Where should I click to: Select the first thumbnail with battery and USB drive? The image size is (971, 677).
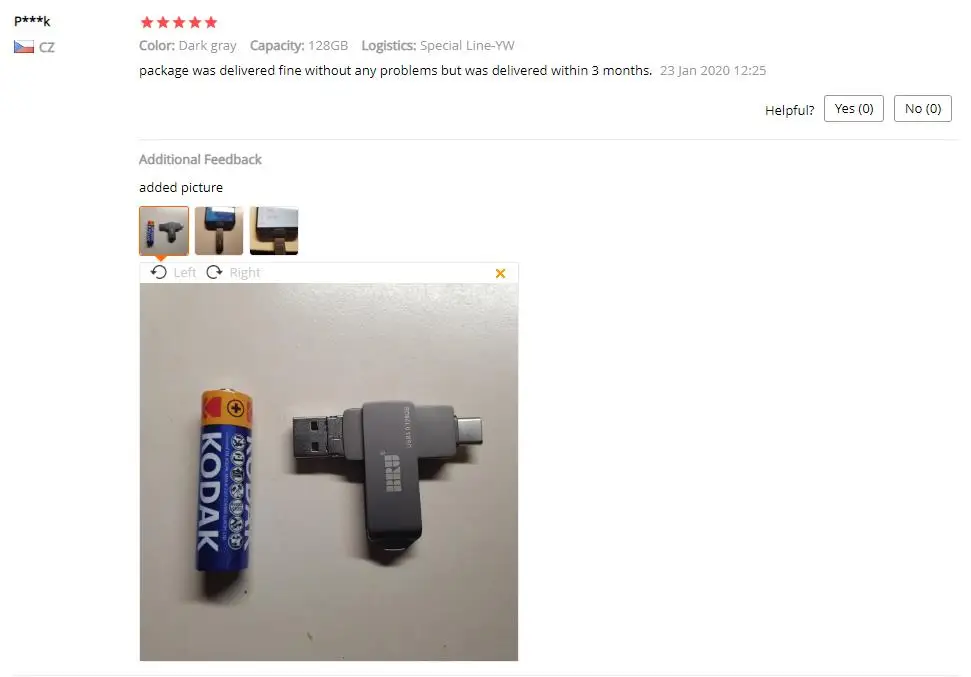tap(164, 230)
